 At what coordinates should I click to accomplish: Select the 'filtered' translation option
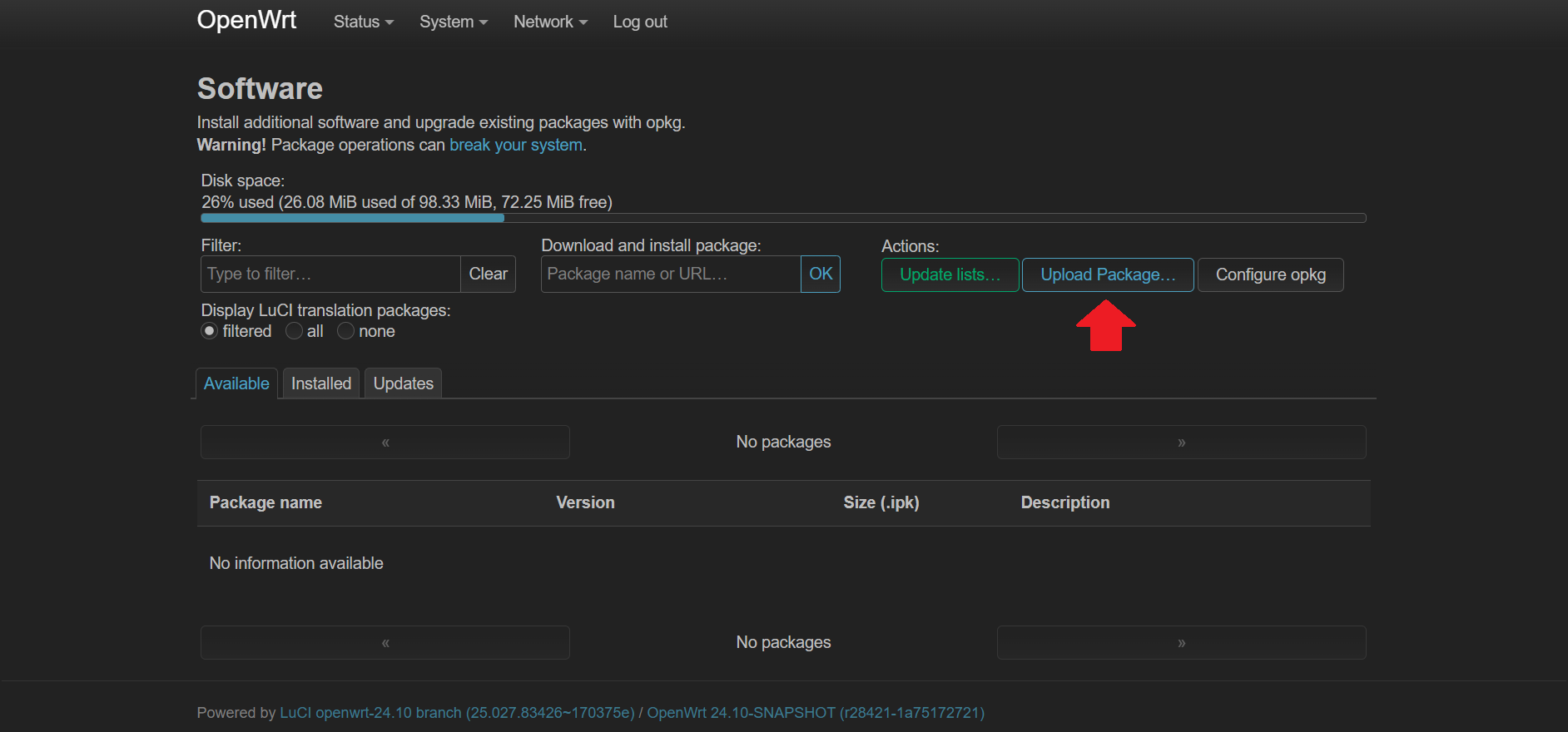(x=210, y=331)
